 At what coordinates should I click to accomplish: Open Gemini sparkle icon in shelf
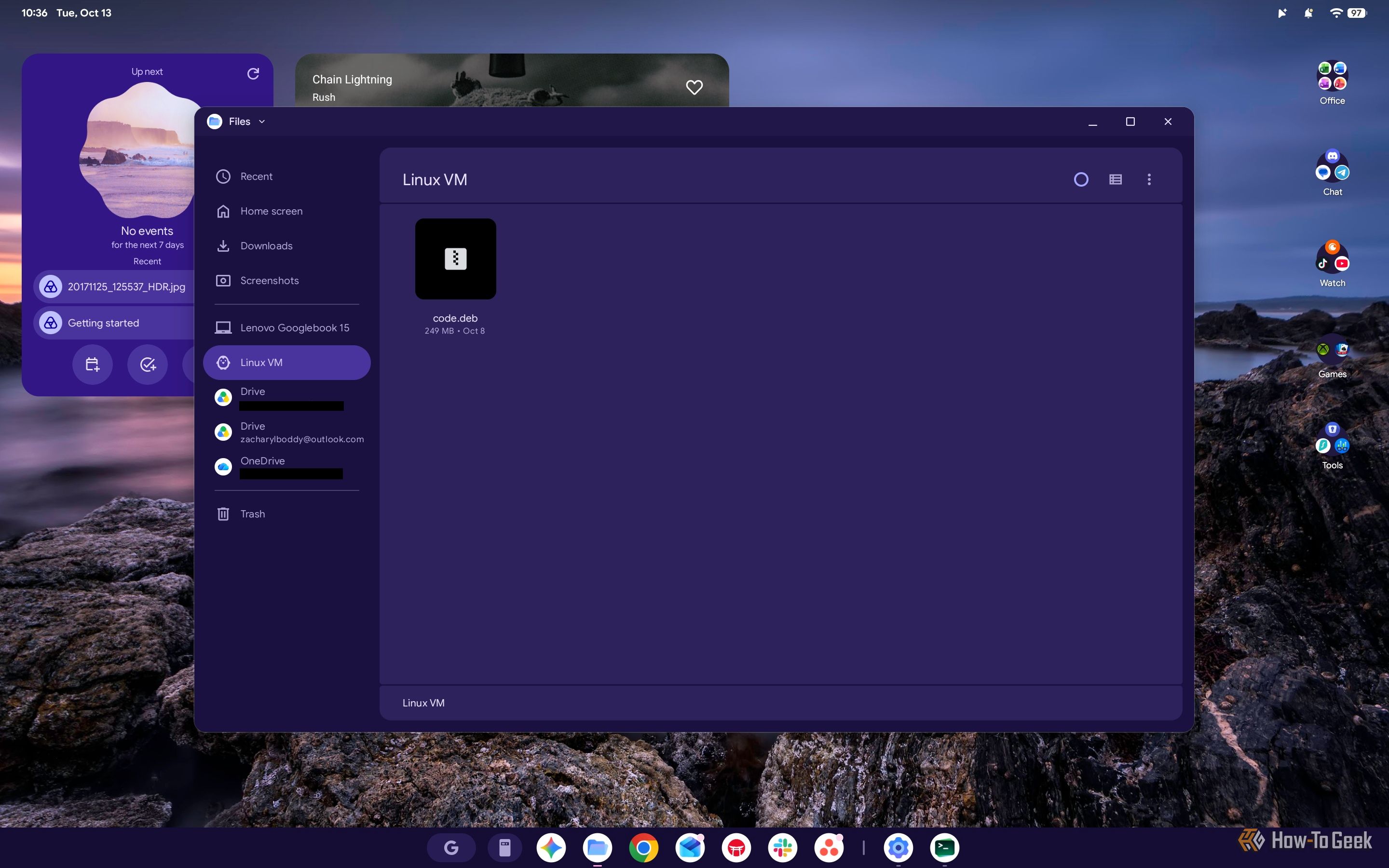click(x=551, y=847)
